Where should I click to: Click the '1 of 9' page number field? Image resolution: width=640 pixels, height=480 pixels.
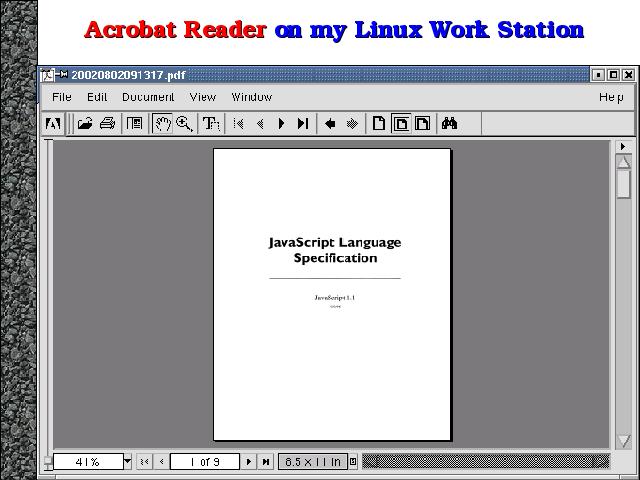point(205,462)
